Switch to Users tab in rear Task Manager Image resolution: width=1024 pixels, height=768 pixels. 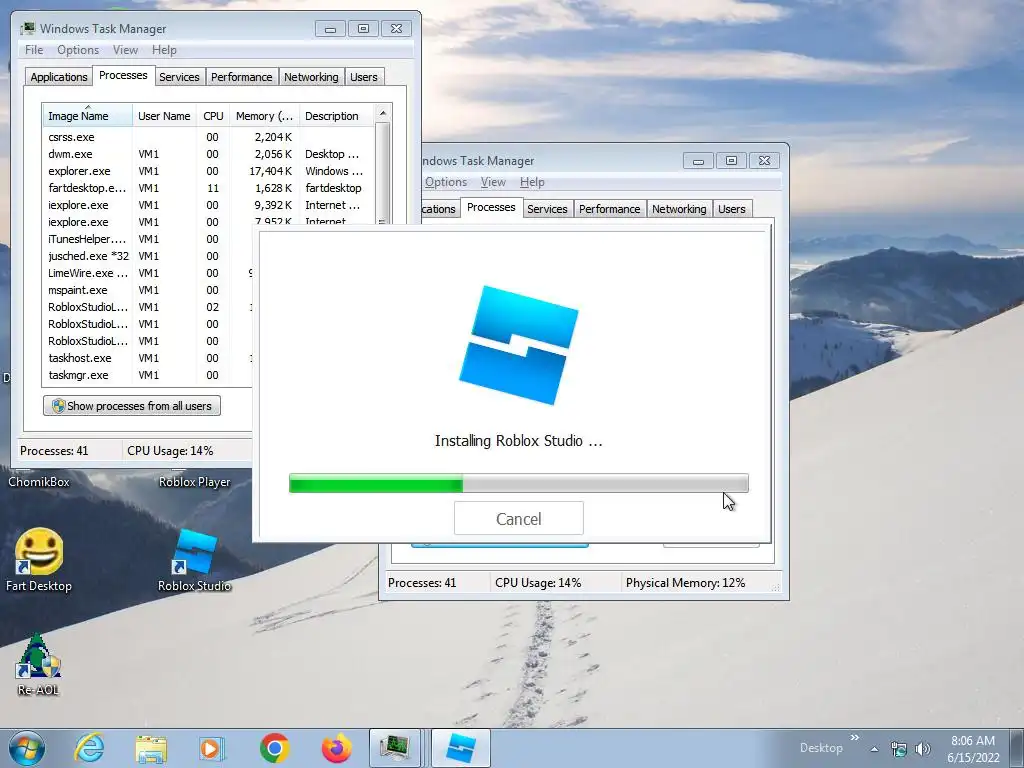tap(731, 209)
